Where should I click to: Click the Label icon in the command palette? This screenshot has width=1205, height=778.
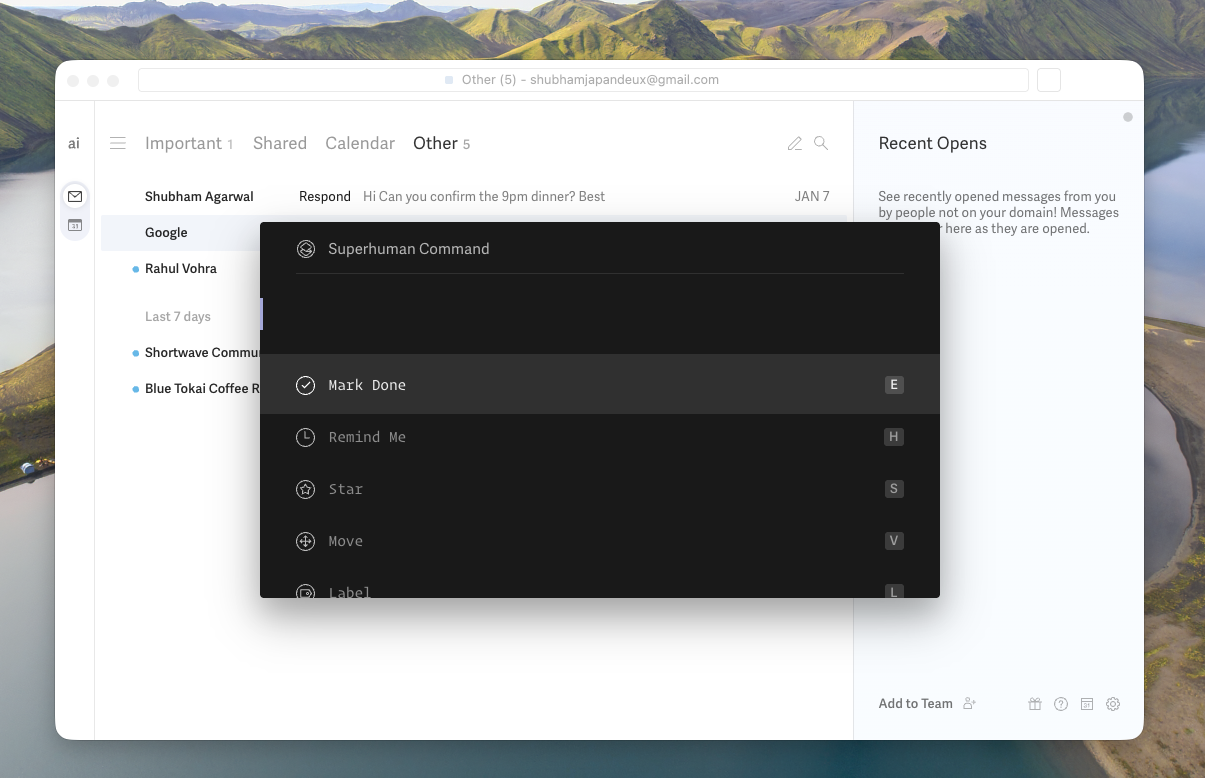(x=305, y=592)
